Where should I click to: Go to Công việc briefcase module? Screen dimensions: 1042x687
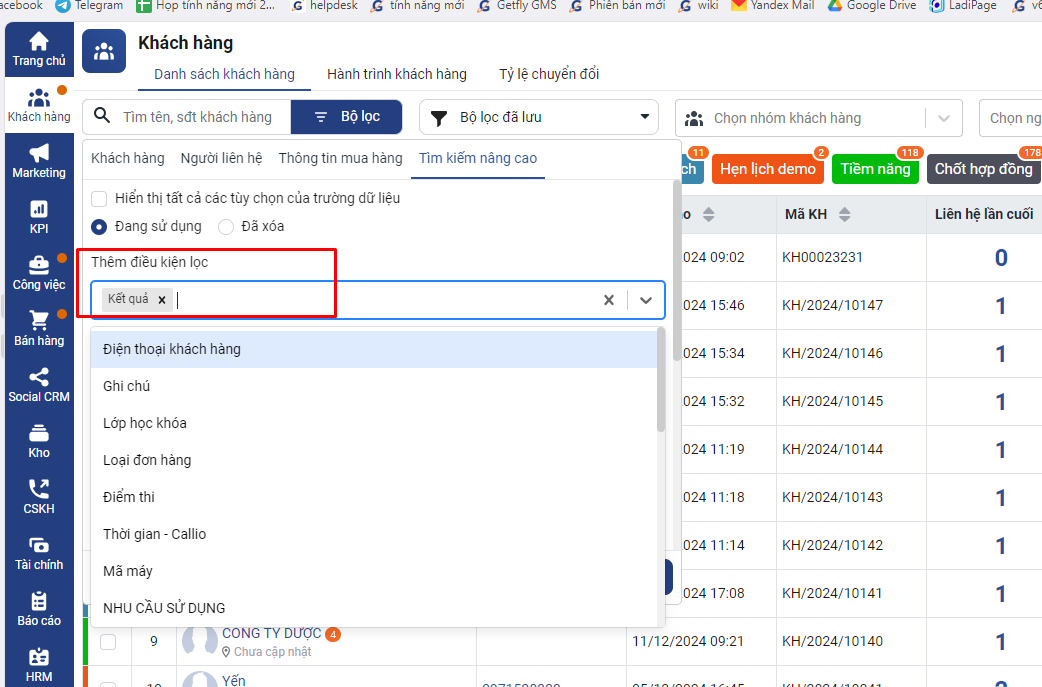(38, 272)
